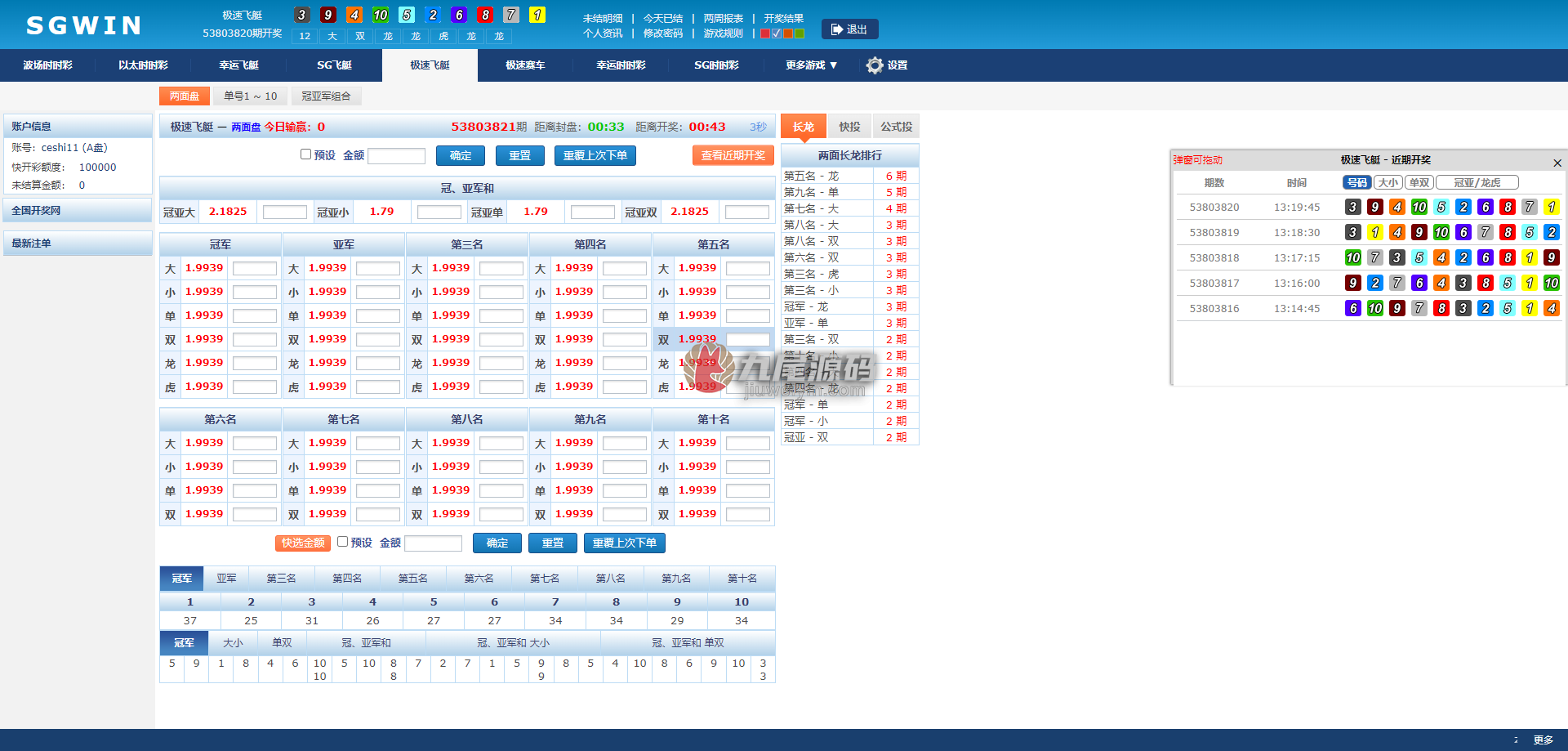Click the 号码 filter in popup
This screenshot has width=1568, height=751.
coord(1356,183)
